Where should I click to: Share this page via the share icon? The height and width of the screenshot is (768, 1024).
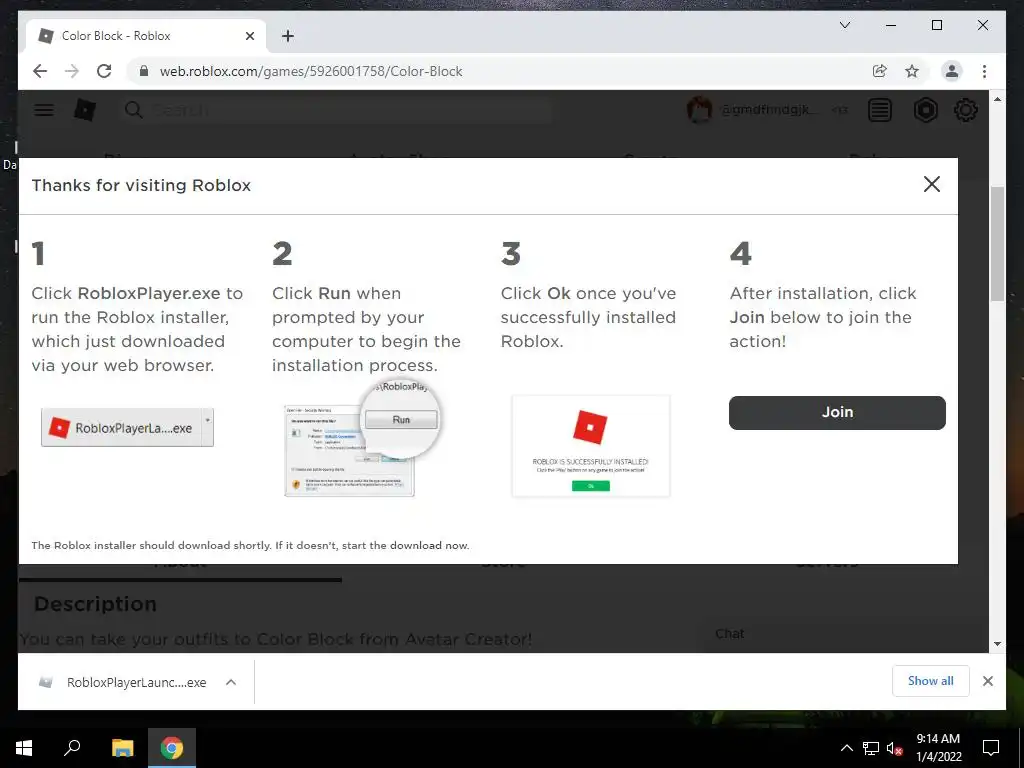pyautogui.click(x=880, y=71)
